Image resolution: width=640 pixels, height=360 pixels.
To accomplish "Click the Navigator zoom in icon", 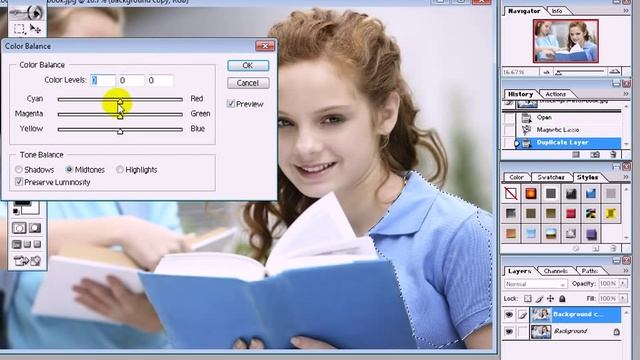I will pos(614,72).
